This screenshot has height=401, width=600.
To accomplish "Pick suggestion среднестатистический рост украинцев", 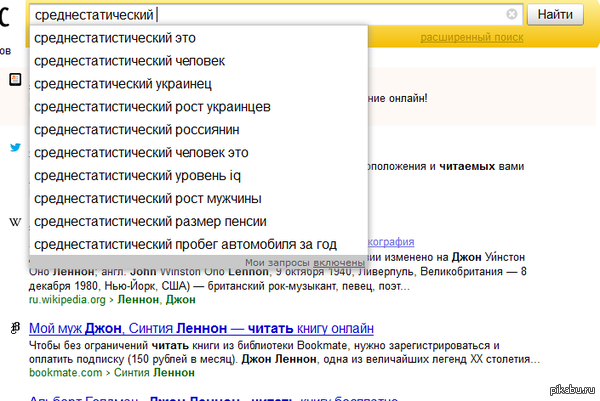I will point(199,107).
